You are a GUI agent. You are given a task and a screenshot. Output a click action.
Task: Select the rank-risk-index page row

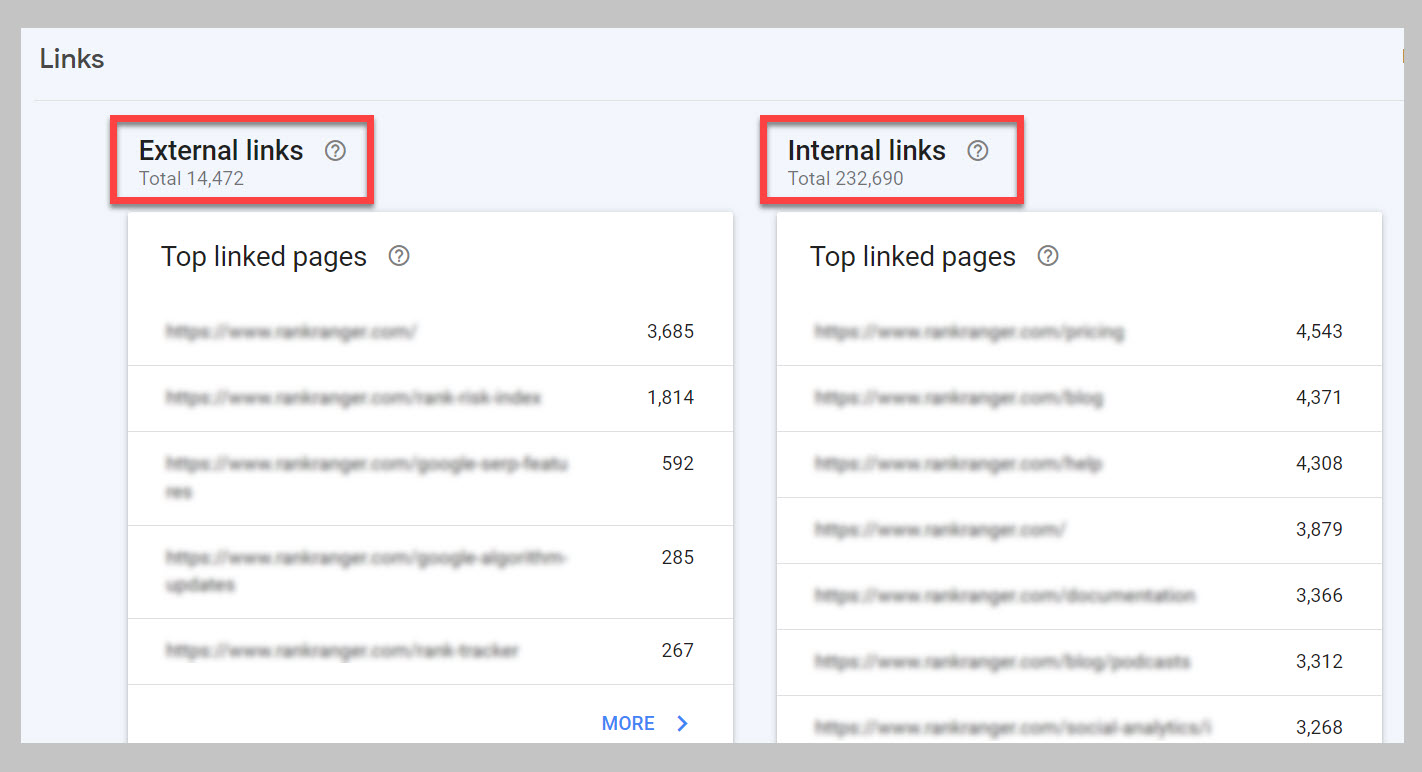pyautogui.click(x=353, y=397)
